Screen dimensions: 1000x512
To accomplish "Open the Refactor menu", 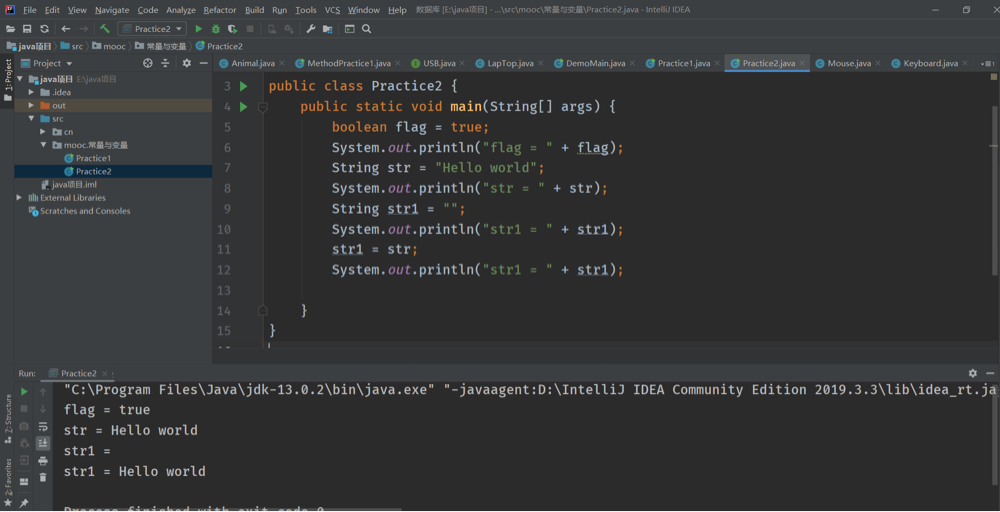I will [219, 10].
